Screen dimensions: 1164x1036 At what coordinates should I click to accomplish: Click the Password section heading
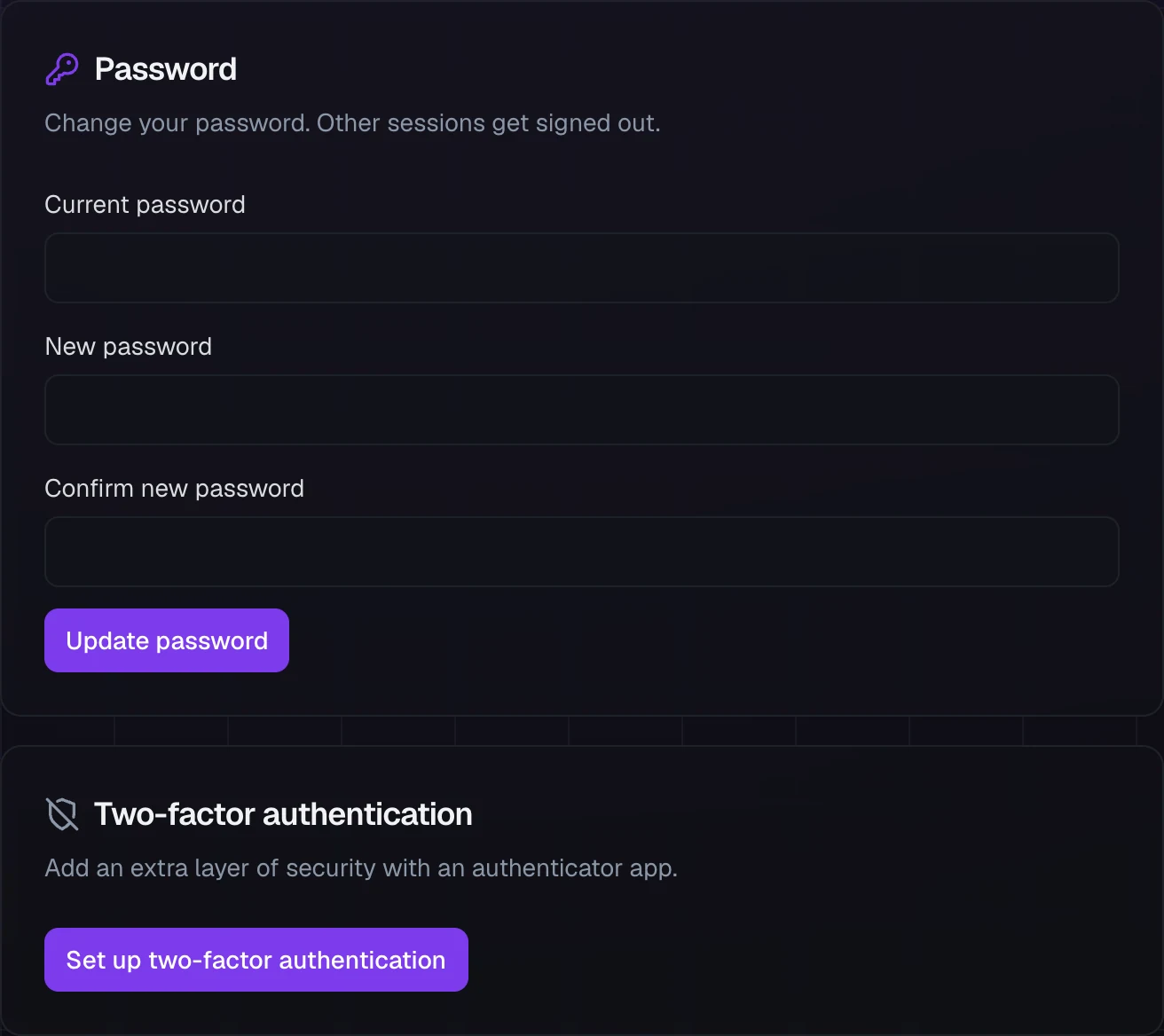[166, 69]
